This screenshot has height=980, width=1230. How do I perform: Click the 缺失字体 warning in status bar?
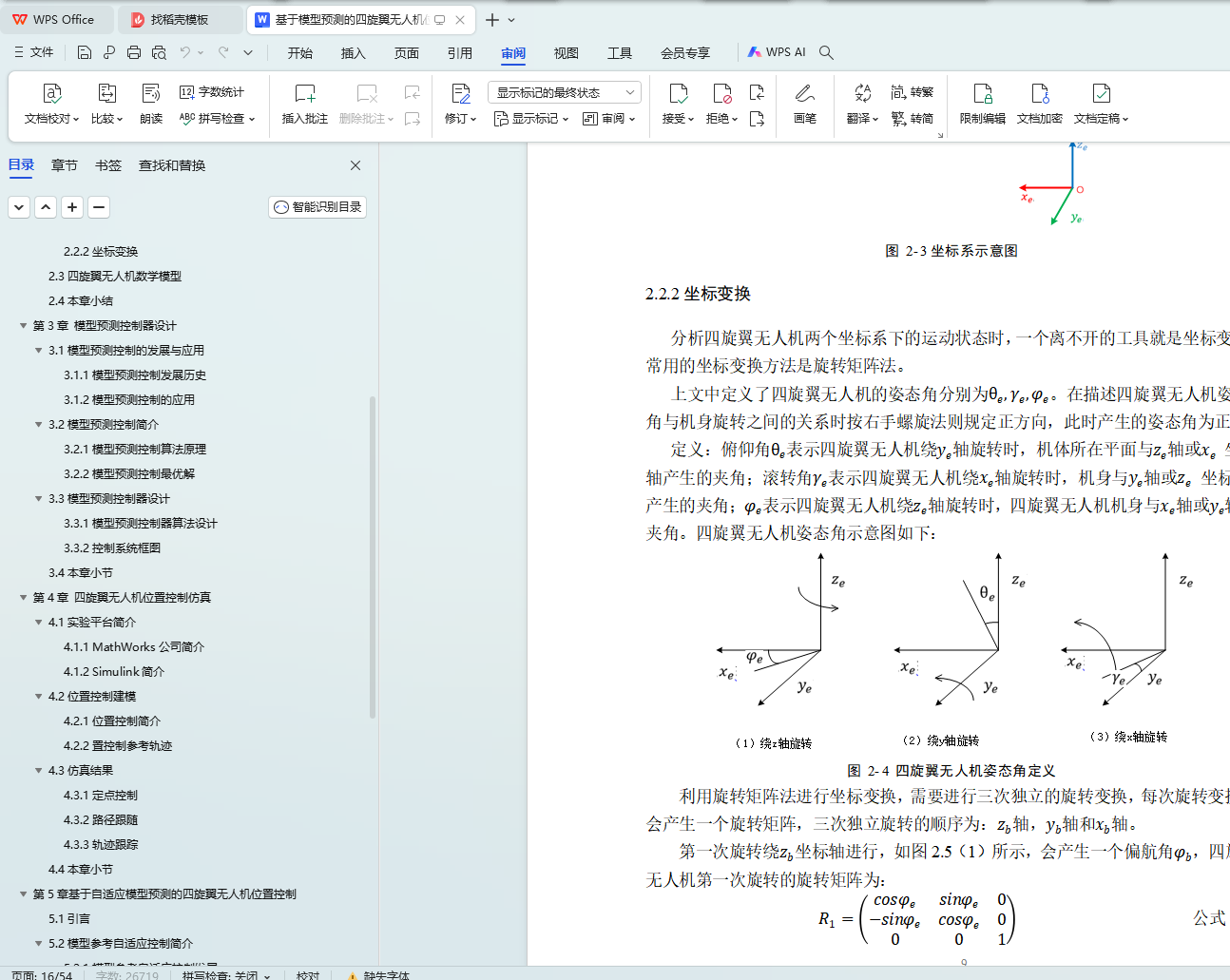(x=378, y=975)
